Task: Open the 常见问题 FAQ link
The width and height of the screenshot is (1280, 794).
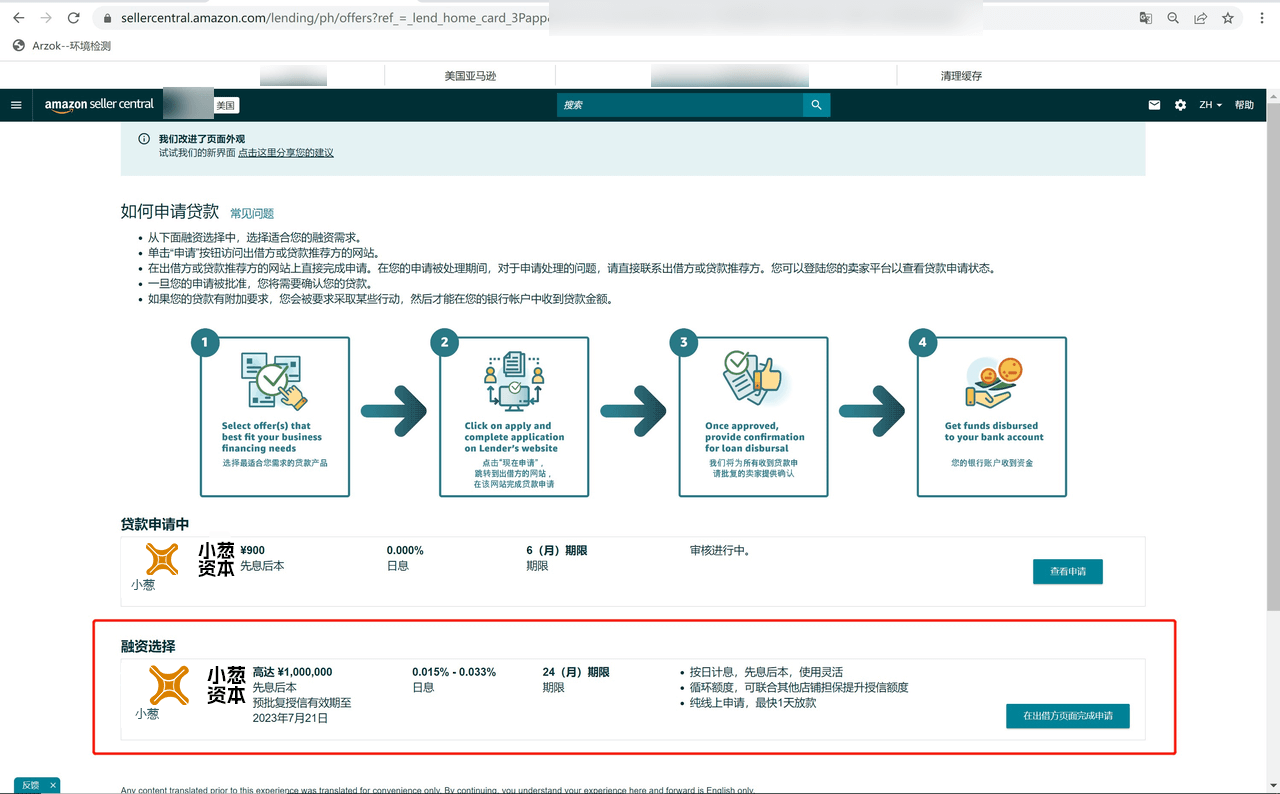Action: pyautogui.click(x=252, y=213)
